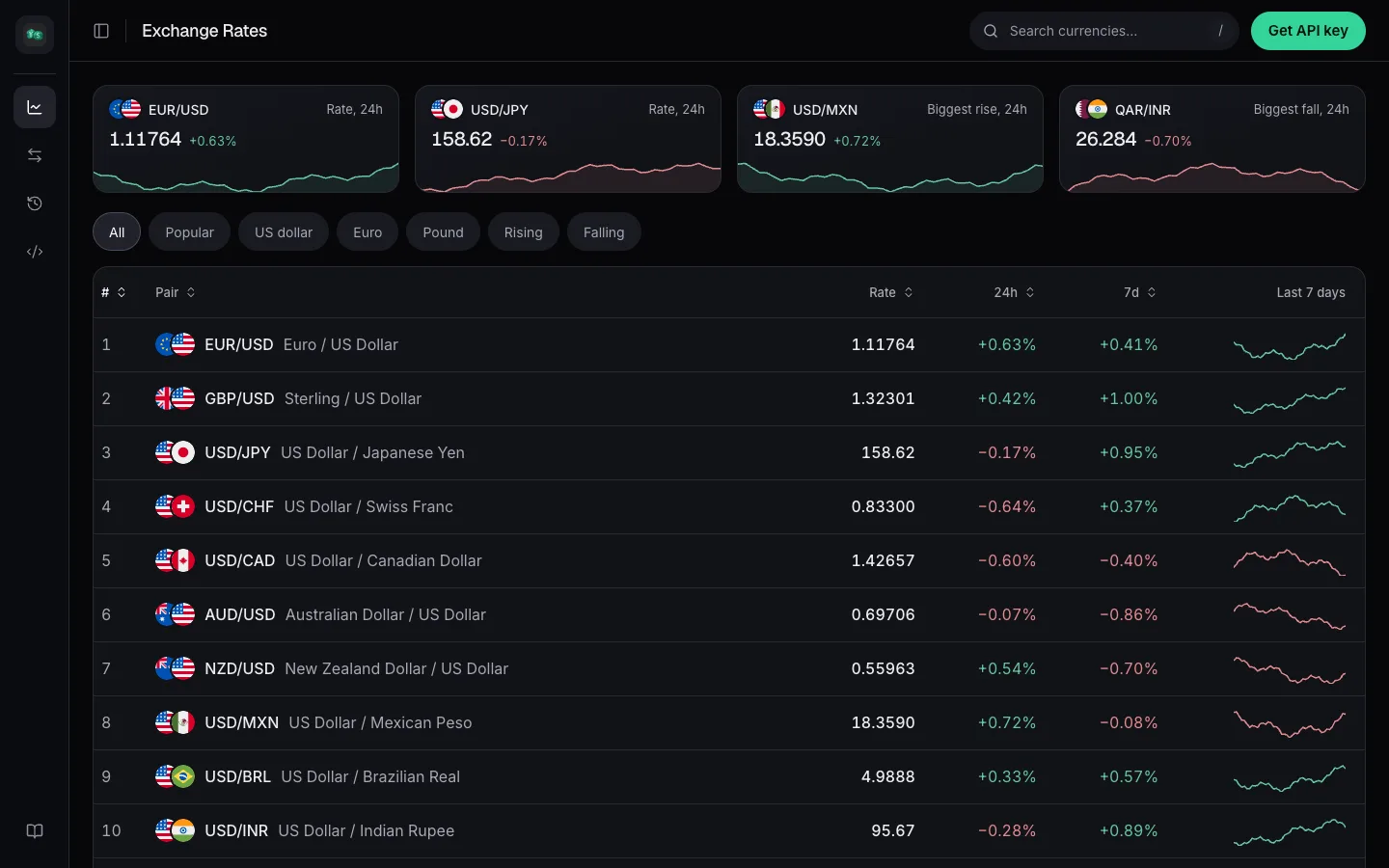This screenshot has width=1389, height=868.
Task: Click the 24h value +0.33% for USD/BRL
Action: click(1007, 776)
